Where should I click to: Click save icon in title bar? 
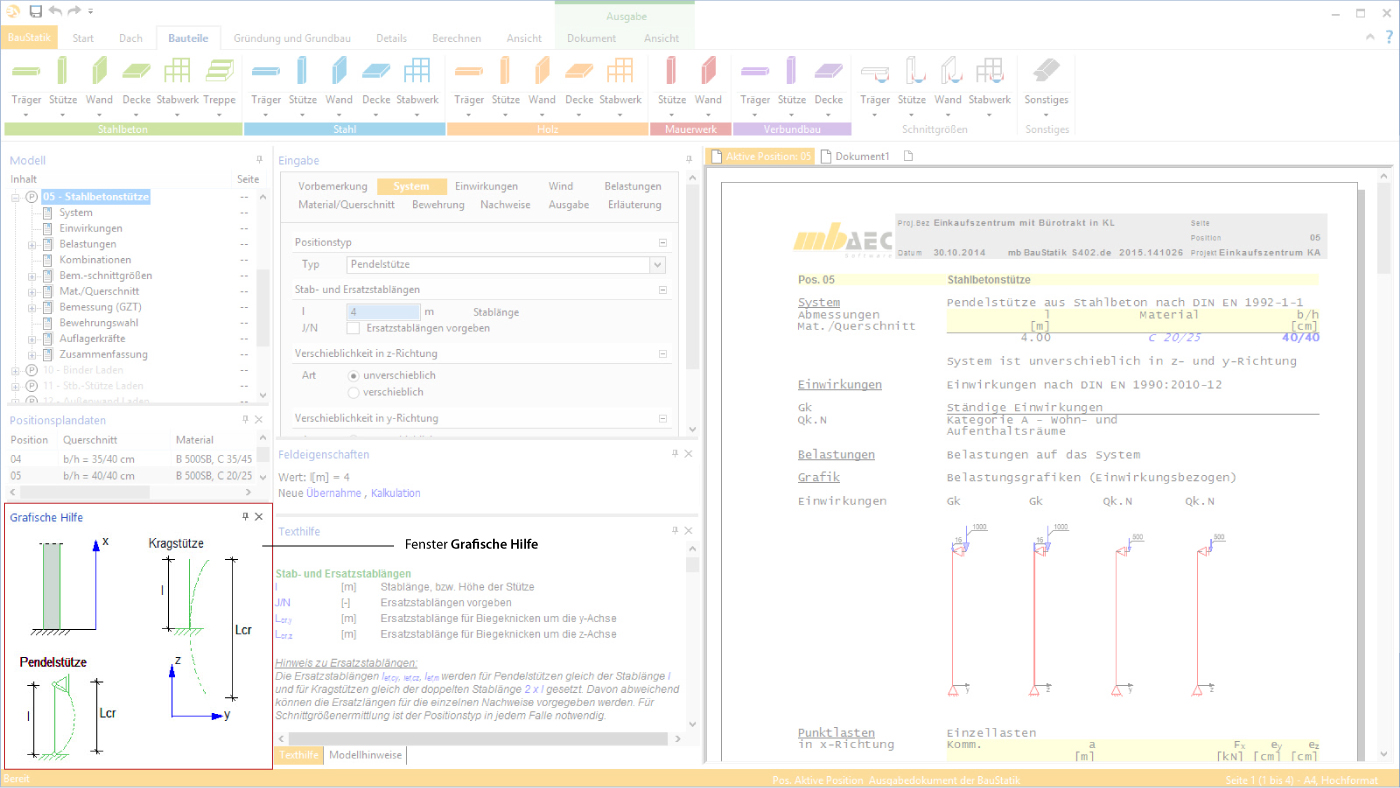pos(35,11)
